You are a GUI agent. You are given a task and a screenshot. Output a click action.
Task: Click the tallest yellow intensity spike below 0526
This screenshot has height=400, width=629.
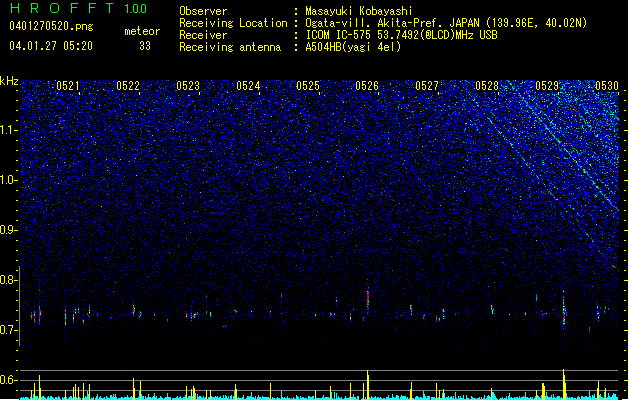[x=368, y=385]
